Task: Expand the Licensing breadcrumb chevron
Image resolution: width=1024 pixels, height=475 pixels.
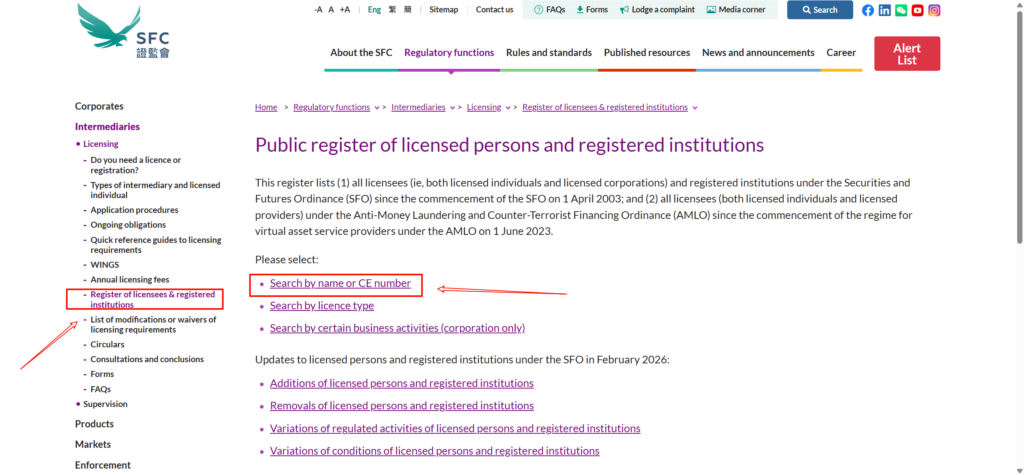Action: click(510, 107)
